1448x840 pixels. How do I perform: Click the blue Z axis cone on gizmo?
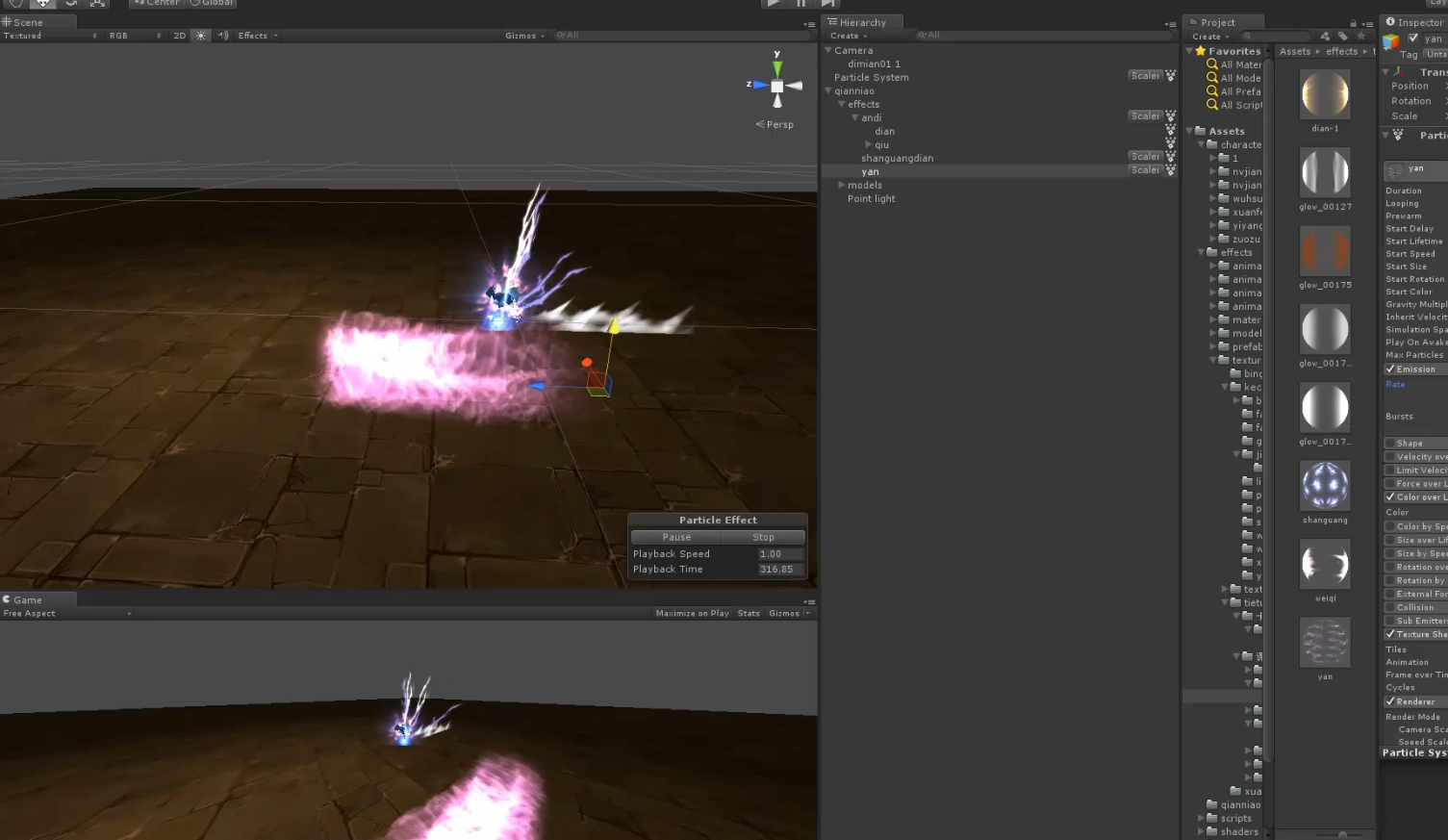760,85
